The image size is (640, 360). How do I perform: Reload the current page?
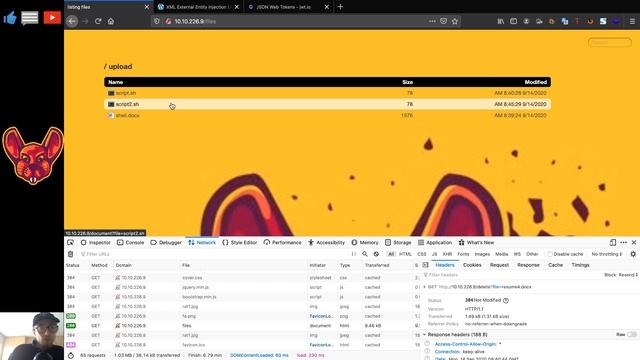point(98,21)
